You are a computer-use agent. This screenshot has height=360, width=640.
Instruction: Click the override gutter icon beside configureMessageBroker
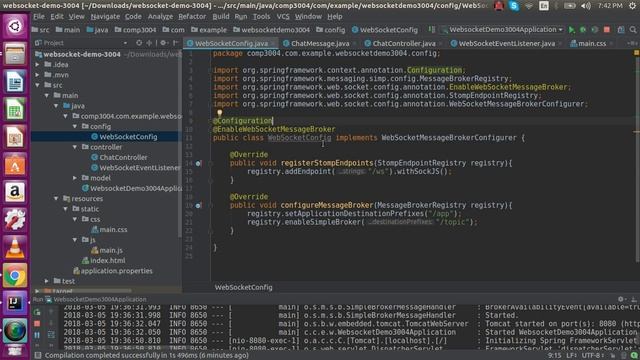coord(198,205)
